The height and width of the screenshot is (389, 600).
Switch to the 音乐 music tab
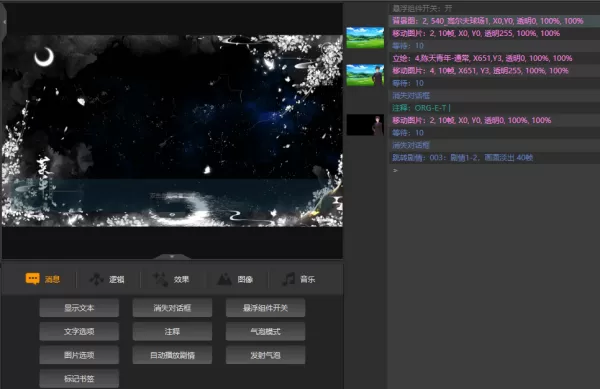tap(298, 279)
